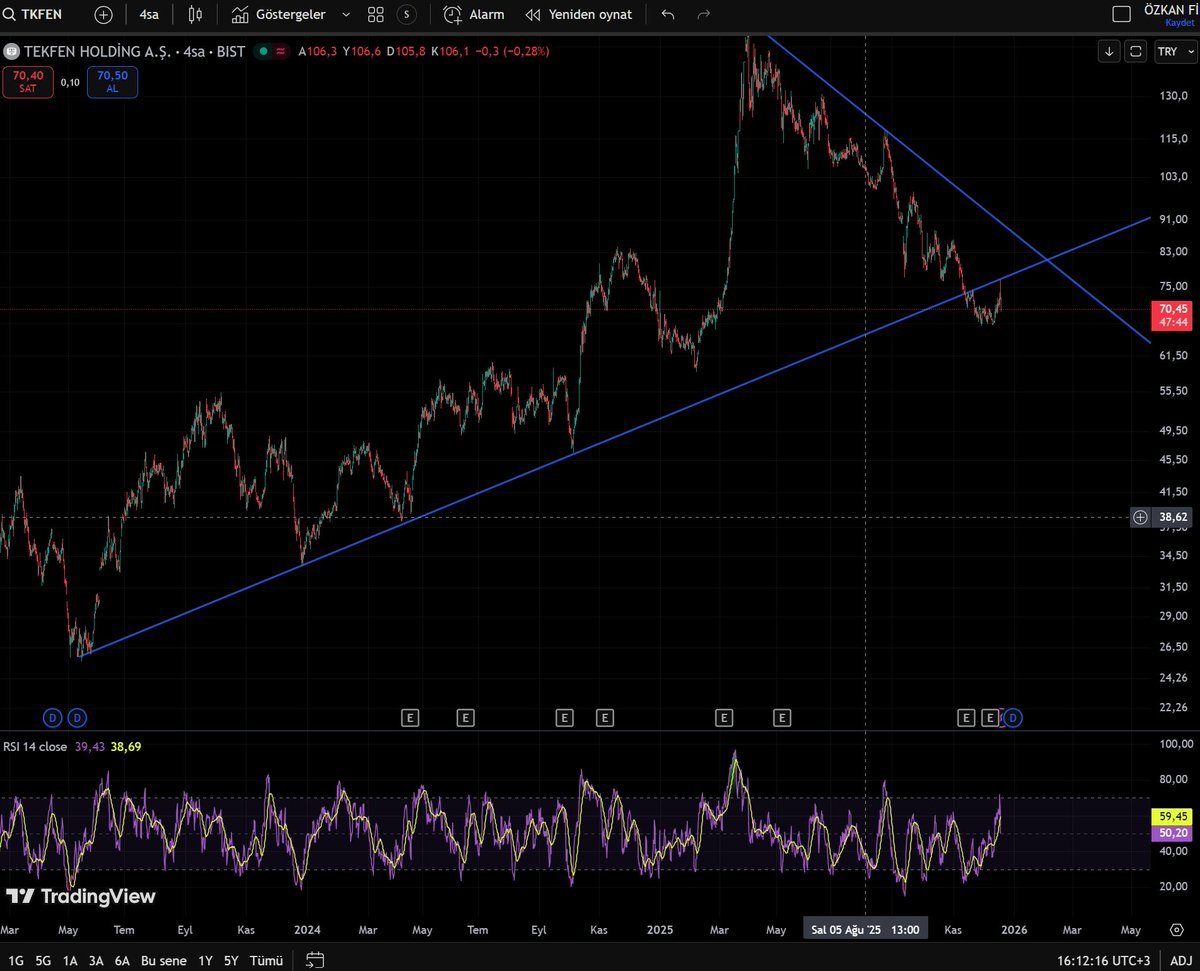Click the leftmost D dividend marker
The height and width of the screenshot is (971, 1200).
pyautogui.click(x=52, y=717)
